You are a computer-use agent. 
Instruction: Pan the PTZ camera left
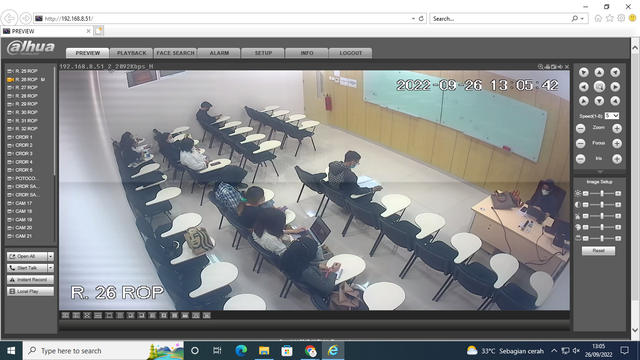584,87
